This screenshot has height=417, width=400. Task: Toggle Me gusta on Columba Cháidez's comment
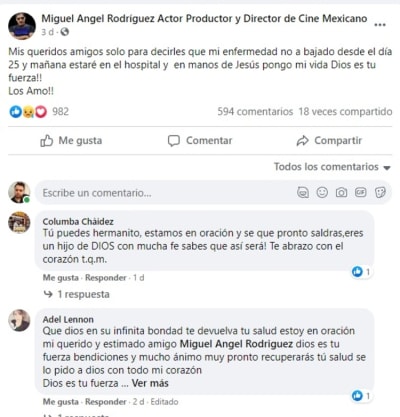click(x=61, y=278)
